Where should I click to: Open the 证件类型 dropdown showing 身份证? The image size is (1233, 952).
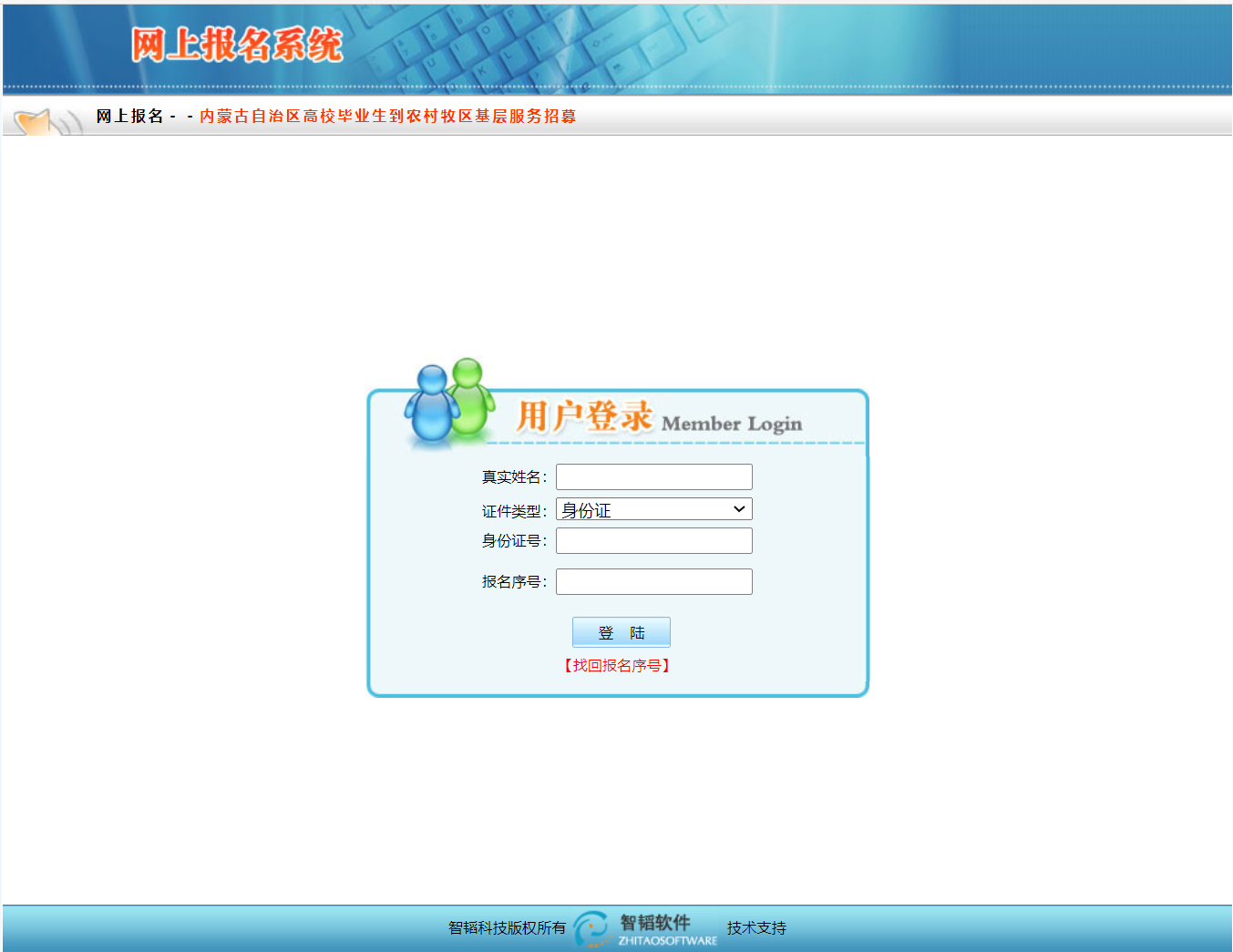653,509
